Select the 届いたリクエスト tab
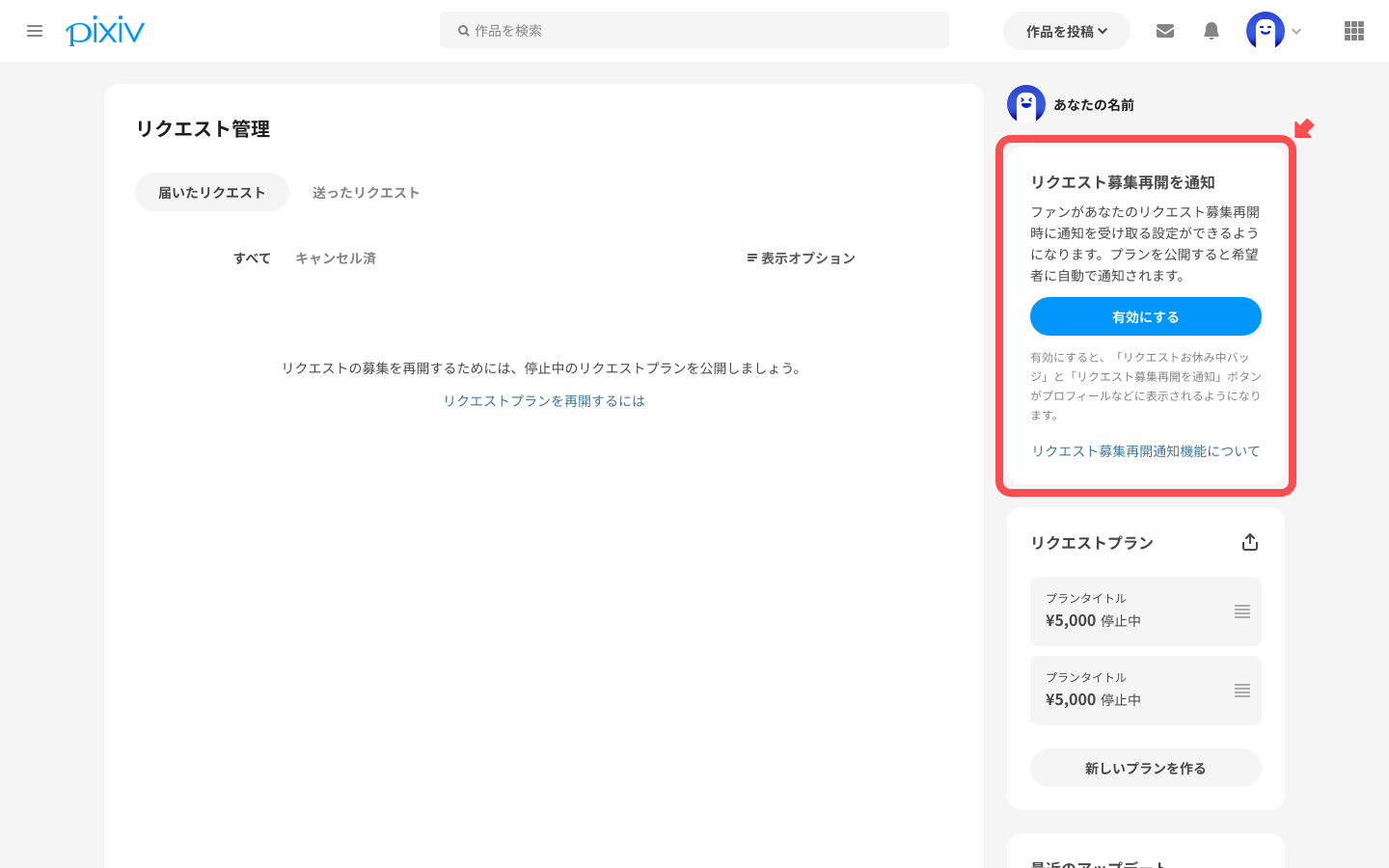 (211, 192)
